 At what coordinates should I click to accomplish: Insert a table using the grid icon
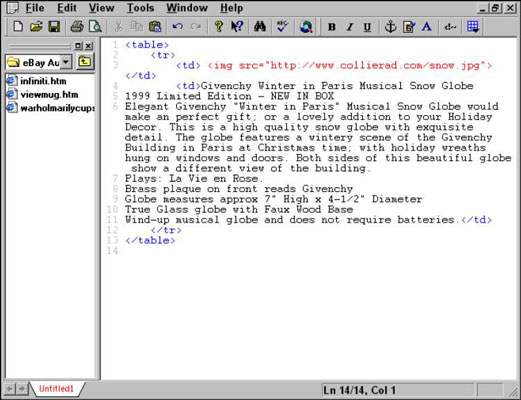[473, 26]
